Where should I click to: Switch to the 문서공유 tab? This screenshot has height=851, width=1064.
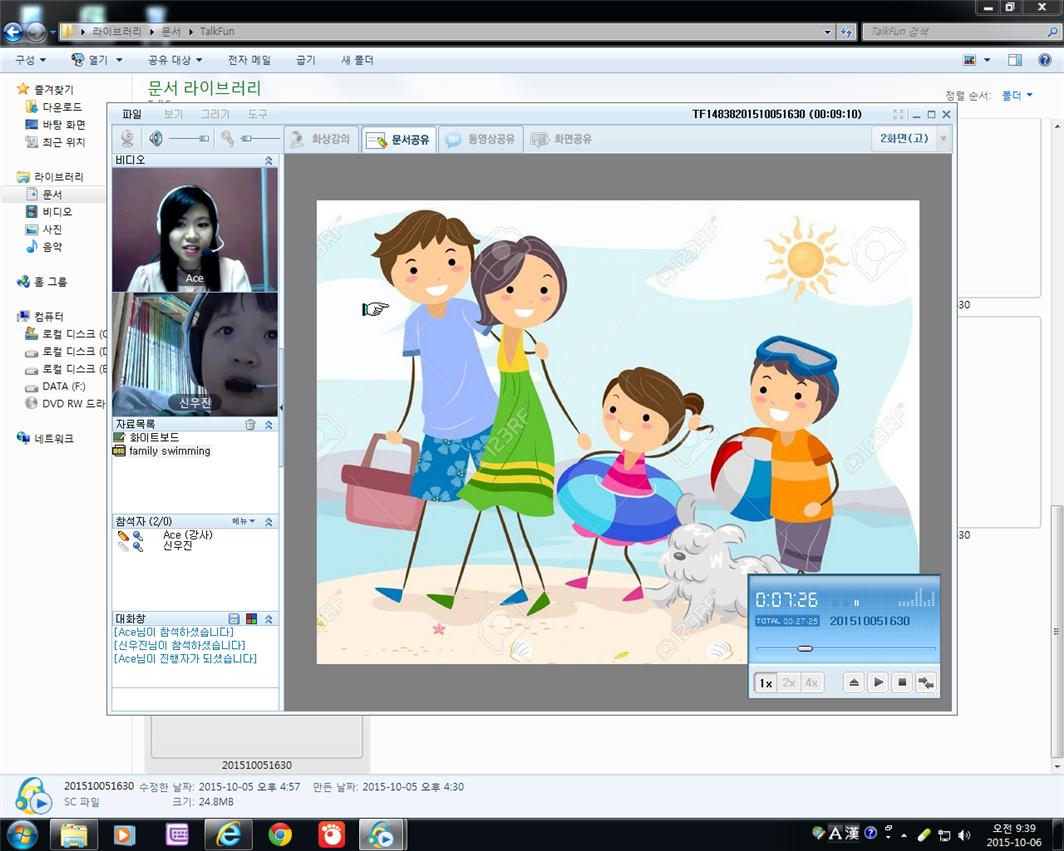tap(399, 140)
